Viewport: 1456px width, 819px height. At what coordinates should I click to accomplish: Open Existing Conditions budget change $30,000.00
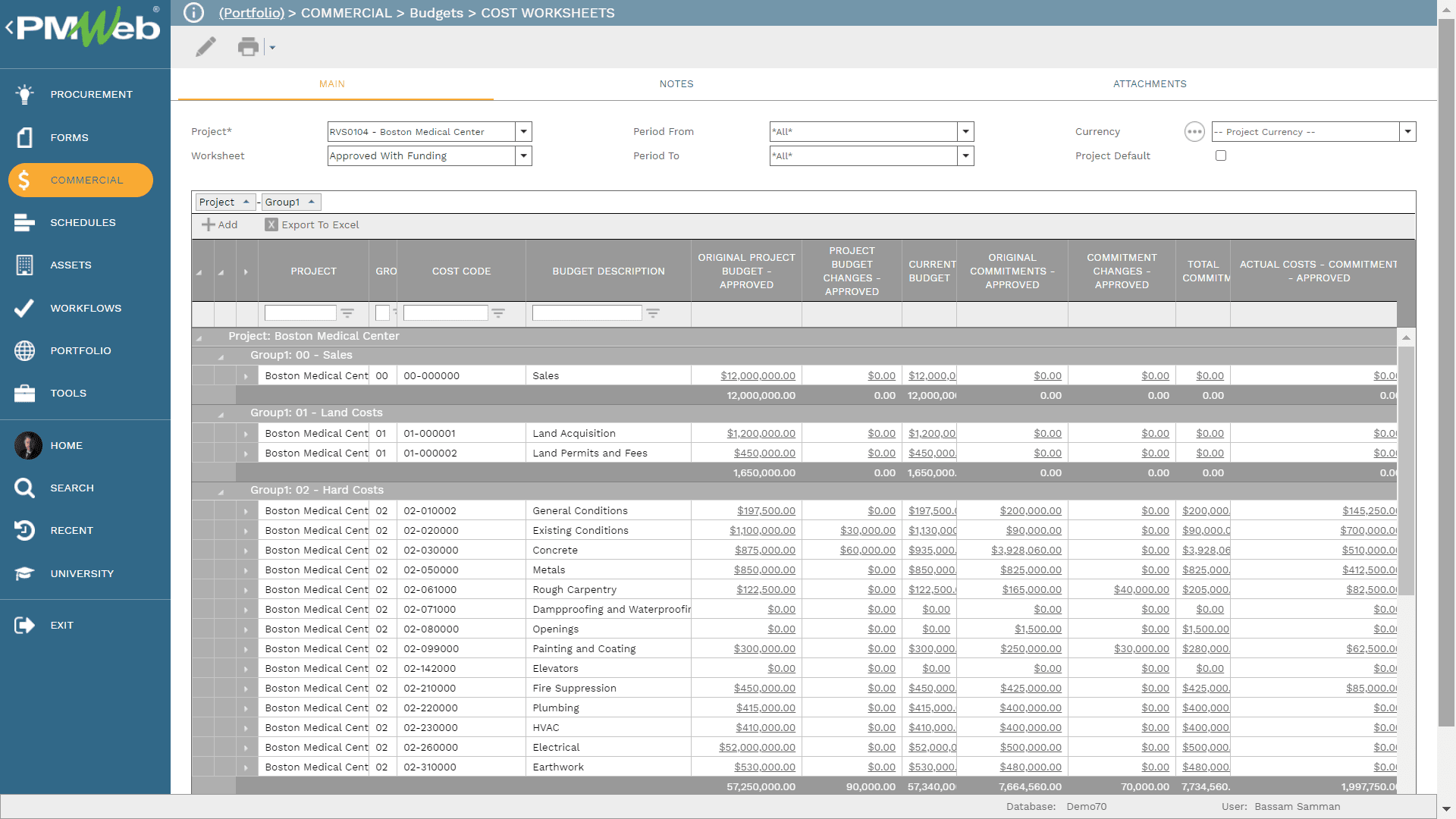(868, 531)
